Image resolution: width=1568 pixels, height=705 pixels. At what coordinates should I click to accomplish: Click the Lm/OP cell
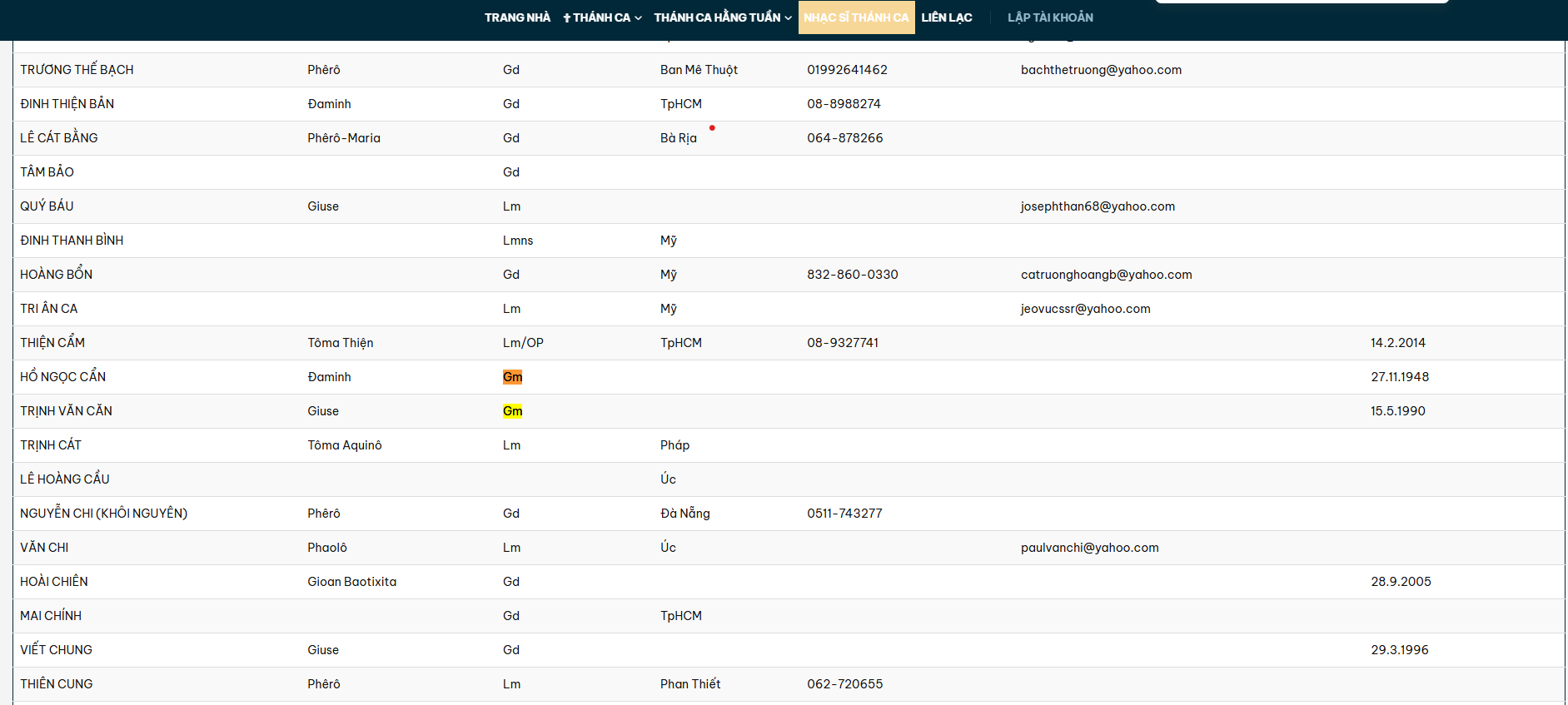[x=523, y=343]
